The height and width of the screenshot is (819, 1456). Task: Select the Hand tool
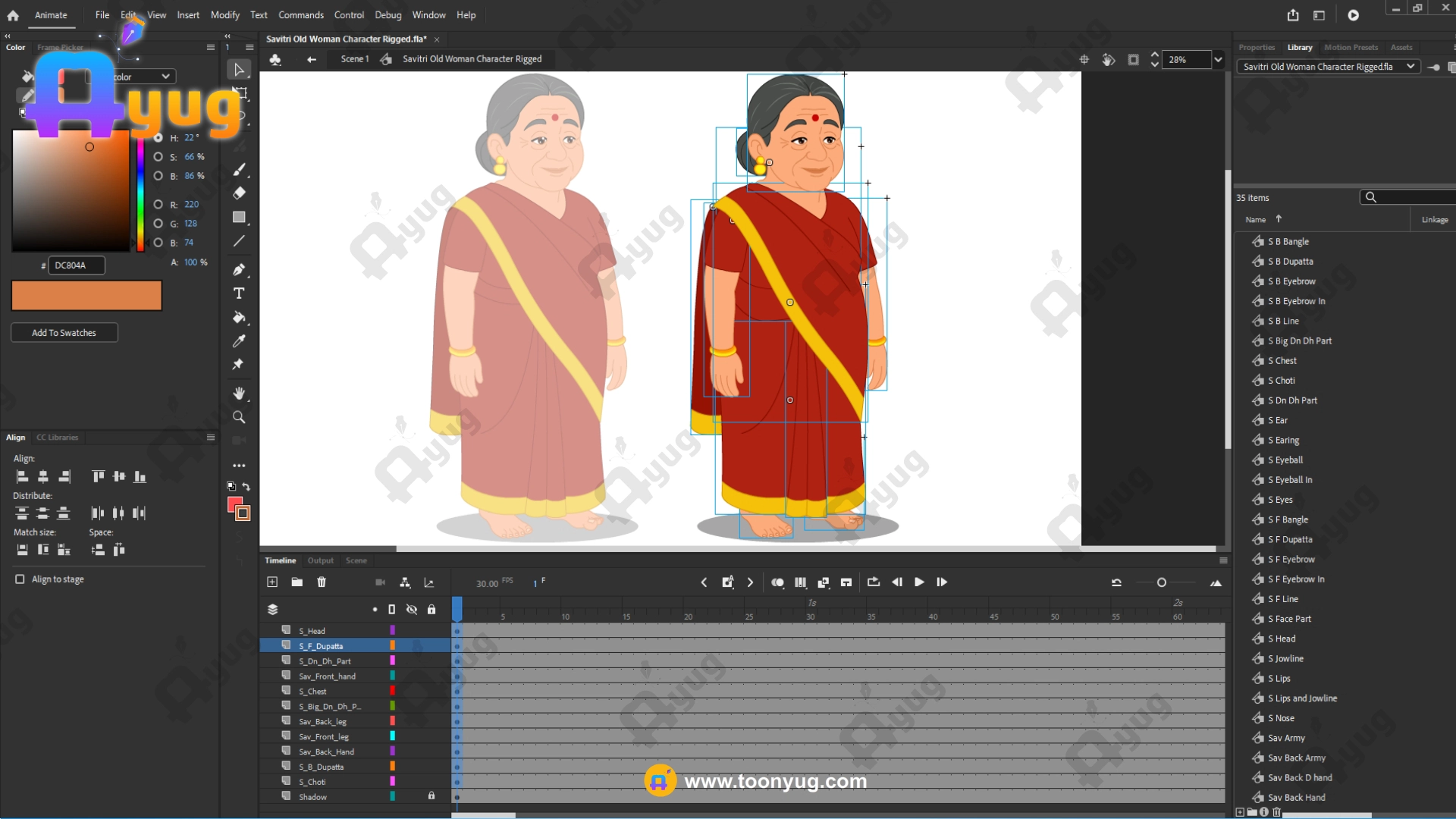[x=239, y=393]
